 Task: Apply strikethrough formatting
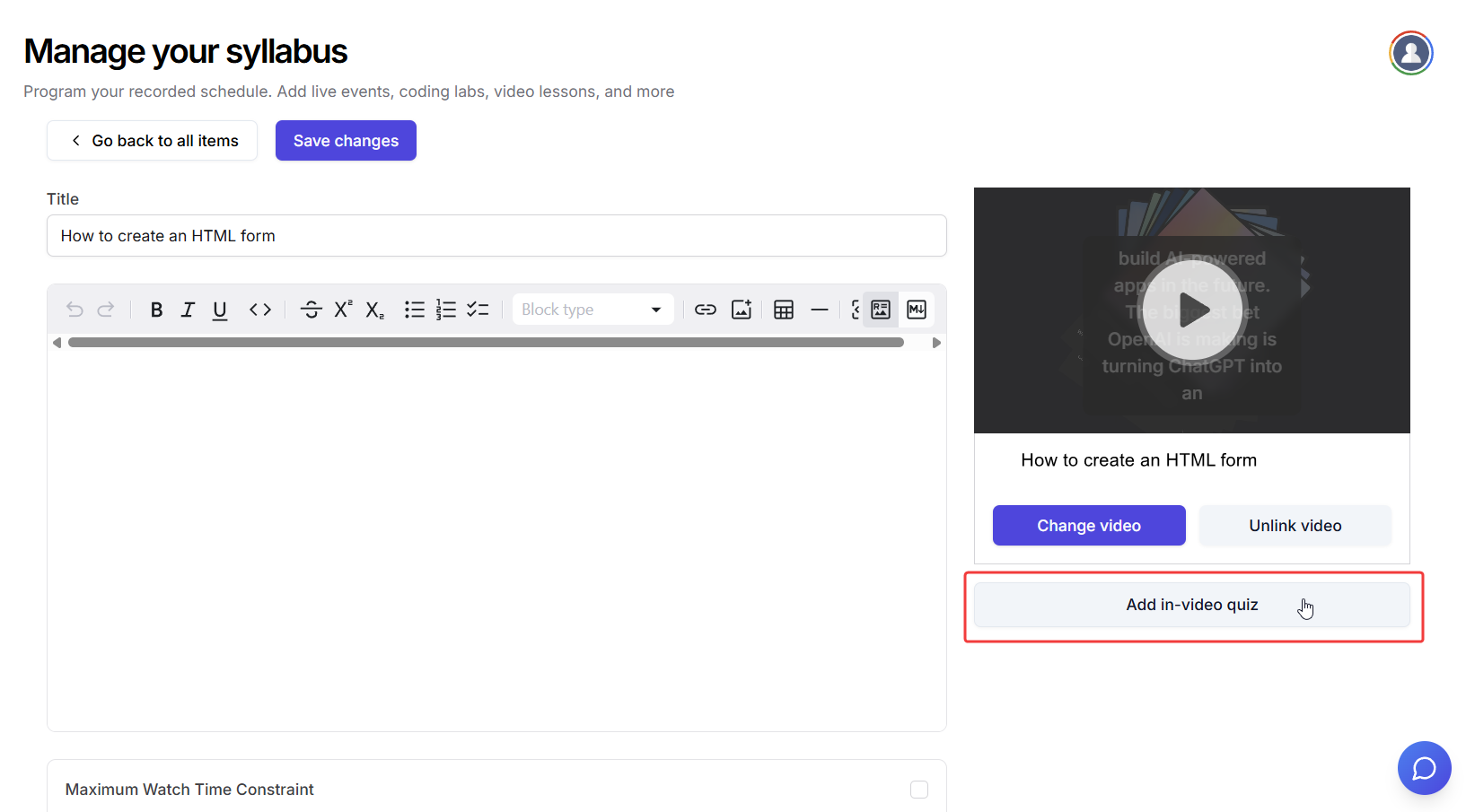tap(312, 310)
